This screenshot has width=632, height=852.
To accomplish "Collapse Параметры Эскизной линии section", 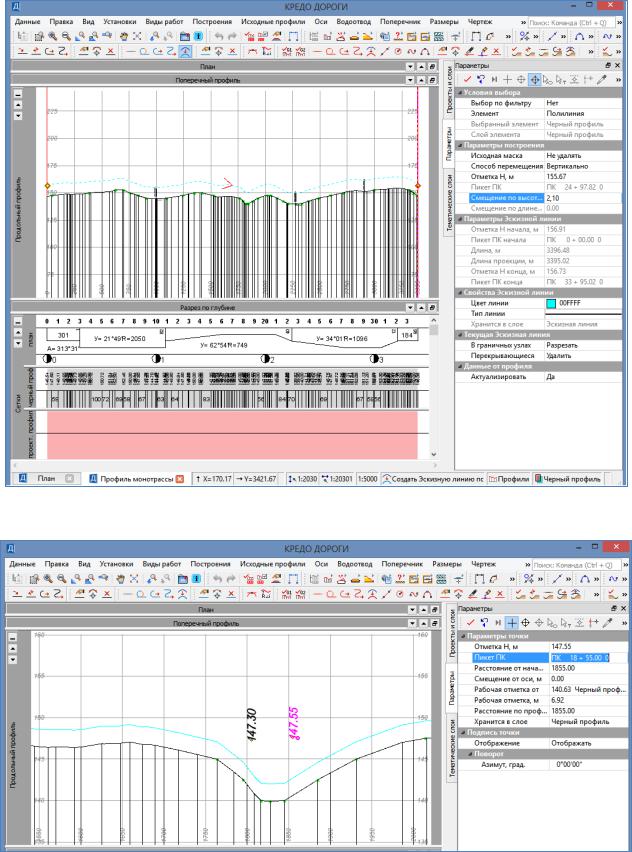I will pos(460,219).
